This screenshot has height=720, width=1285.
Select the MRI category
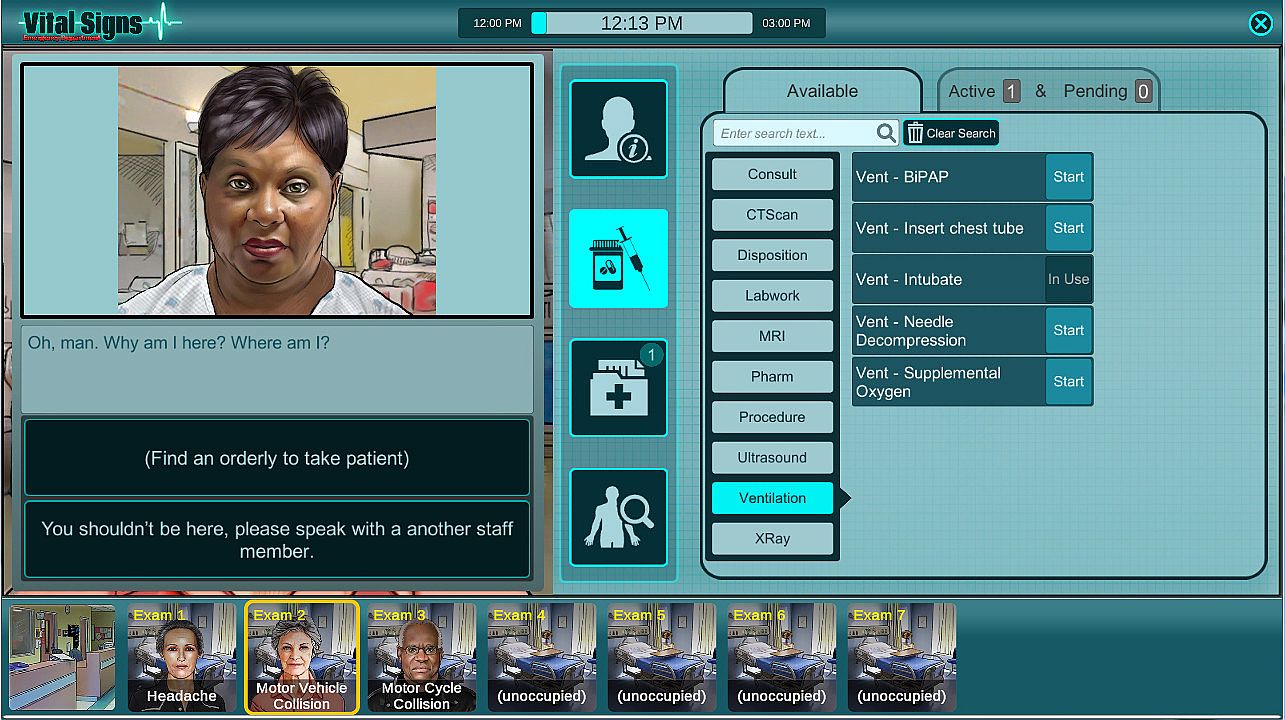(772, 336)
